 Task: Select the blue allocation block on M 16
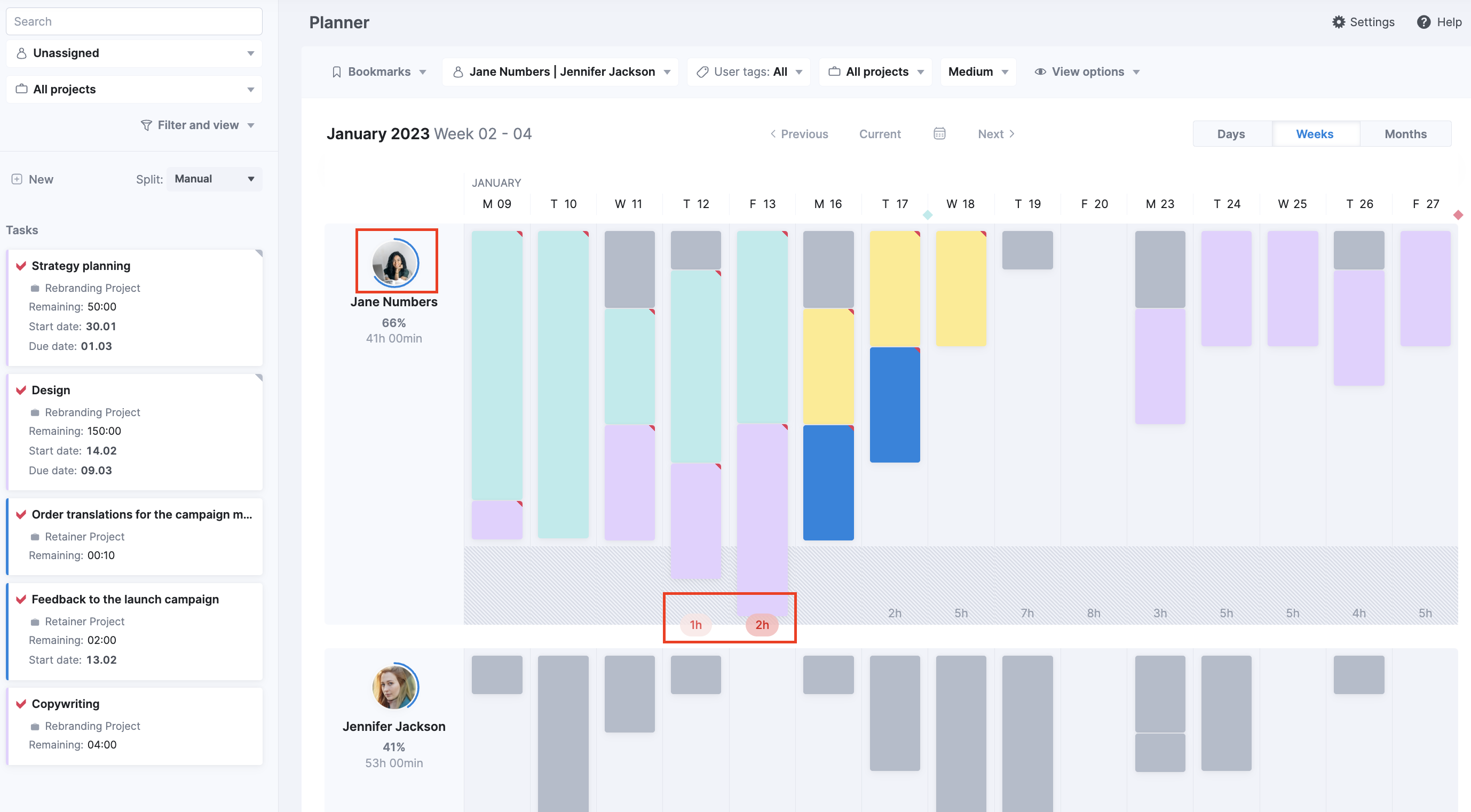coord(828,483)
